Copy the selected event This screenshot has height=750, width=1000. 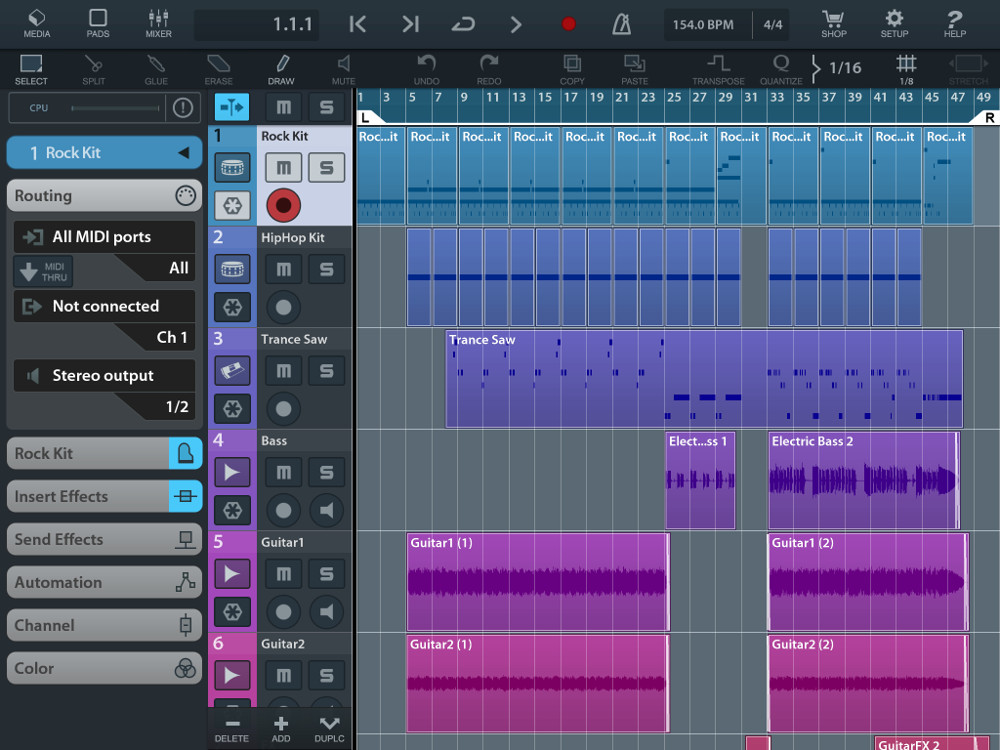click(x=572, y=70)
